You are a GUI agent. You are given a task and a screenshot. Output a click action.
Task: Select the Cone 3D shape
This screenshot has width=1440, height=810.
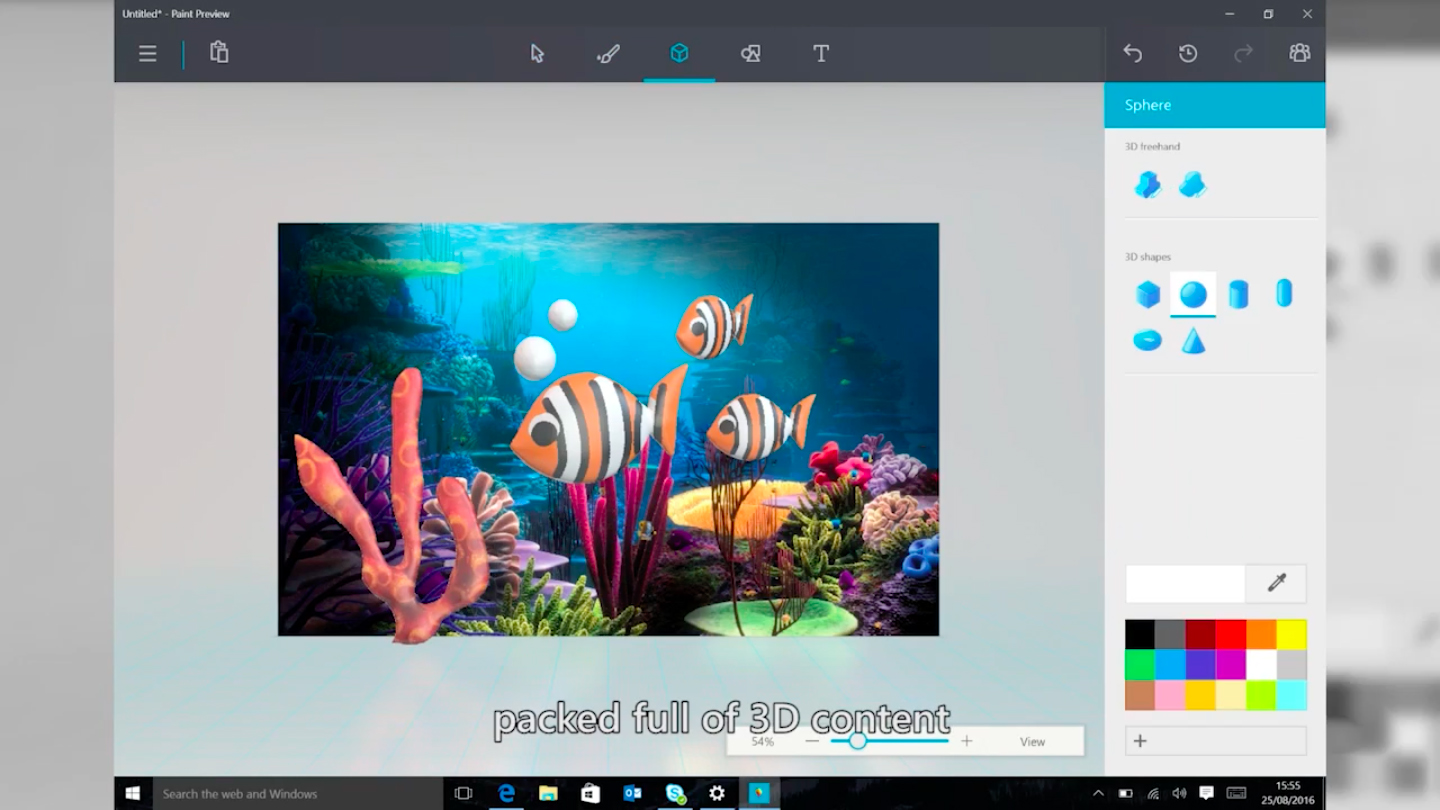[x=1193, y=341]
